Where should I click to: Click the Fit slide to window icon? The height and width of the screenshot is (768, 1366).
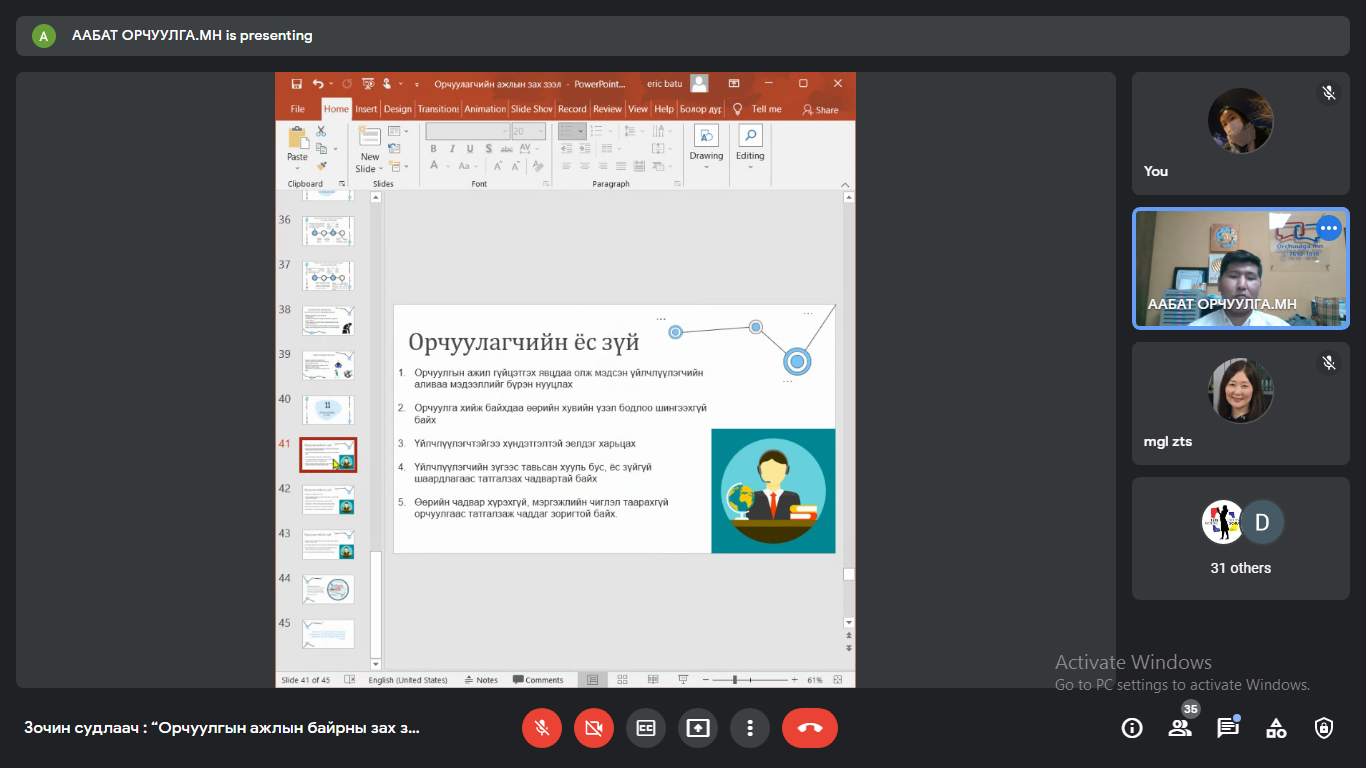pyautogui.click(x=838, y=680)
